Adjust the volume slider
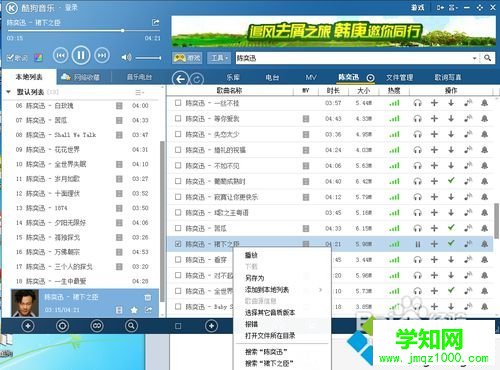The height and width of the screenshot is (370, 500). pyautogui.click(x=149, y=58)
